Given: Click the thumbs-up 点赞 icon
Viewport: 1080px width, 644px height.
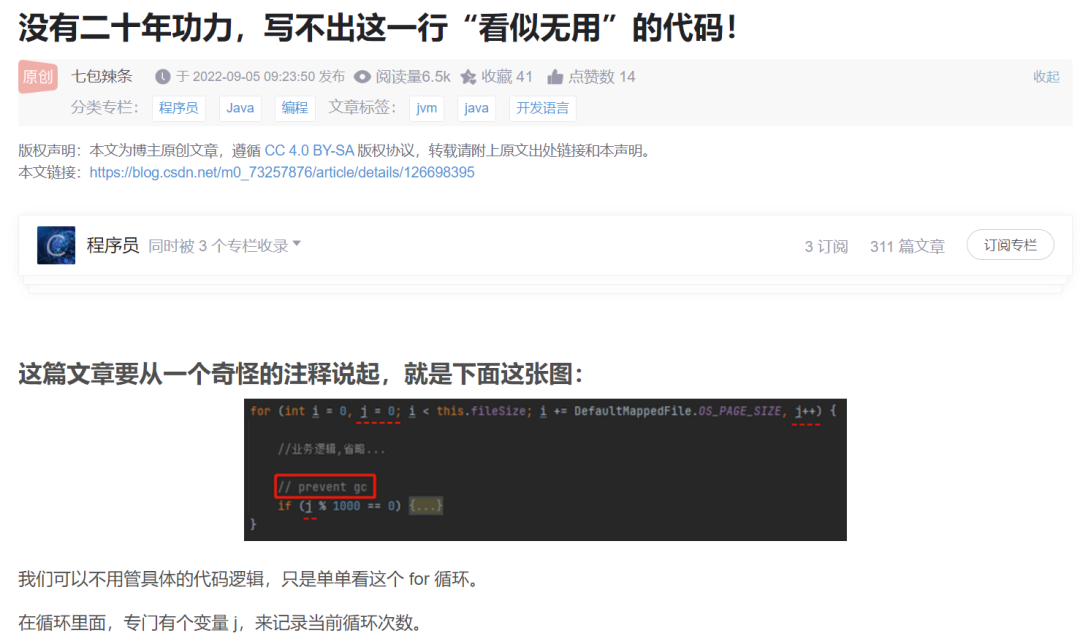Looking at the screenshot, I should click(555, 76).
